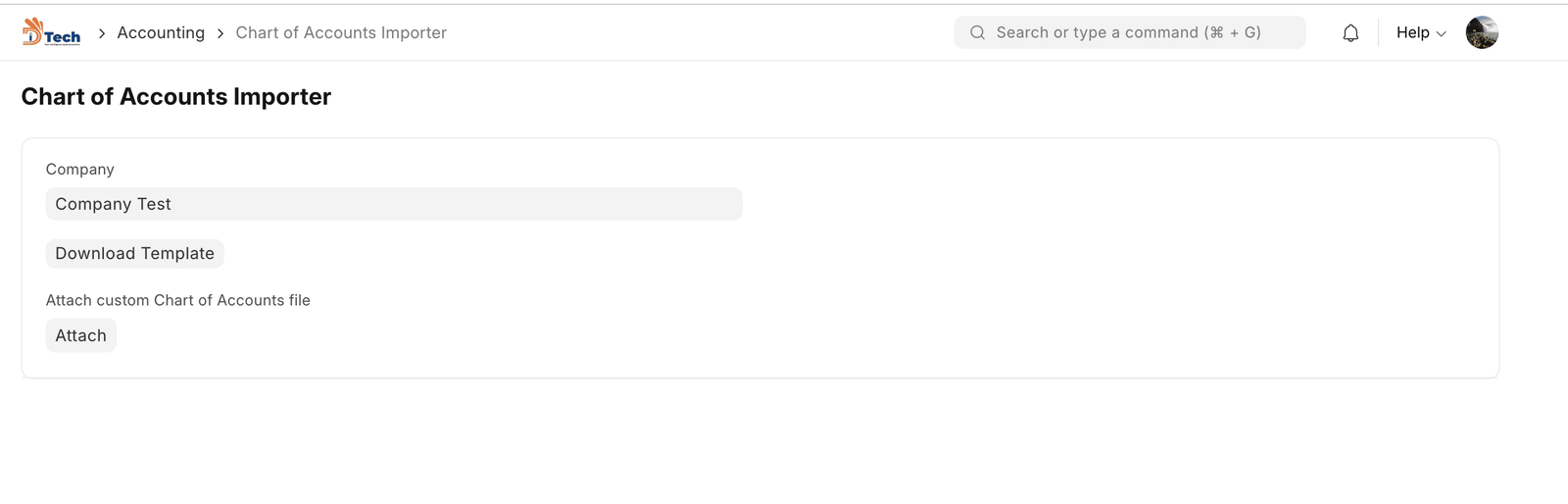This screenshot has width=1568, height=504.
Task: Open the notifications bell
Action: coord(1350,33)
